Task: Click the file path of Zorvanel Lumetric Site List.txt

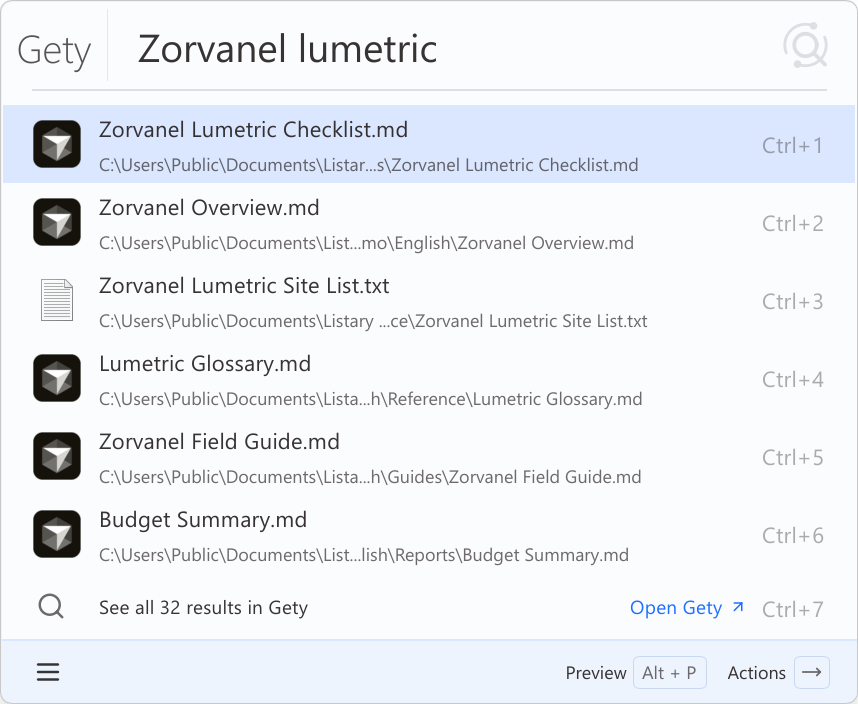Action: coord(373,321)
